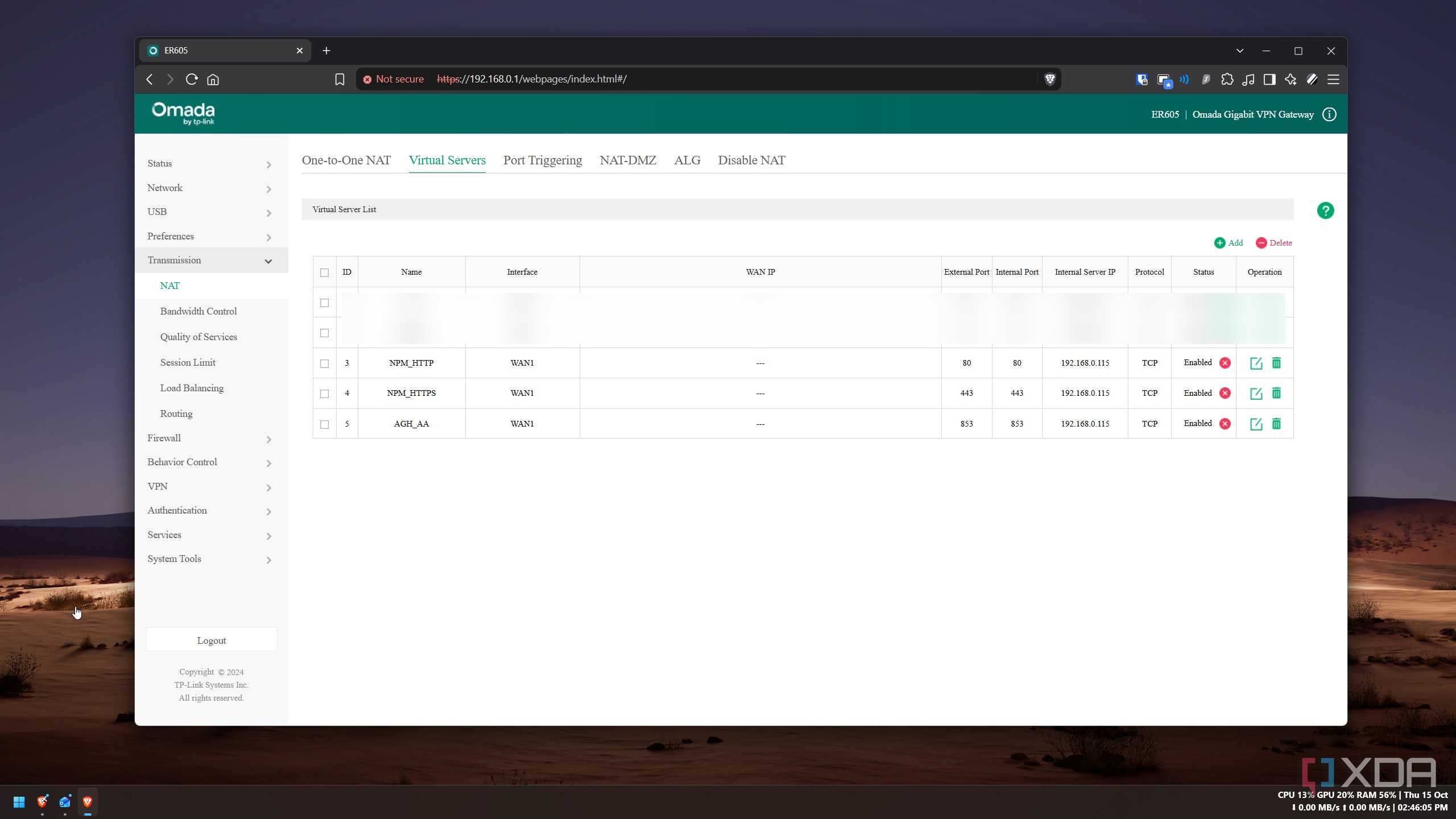This screenshot has height=819, width=1456.
Task: Switch to the Port Triggering tab
Action: tap(543, 160)
